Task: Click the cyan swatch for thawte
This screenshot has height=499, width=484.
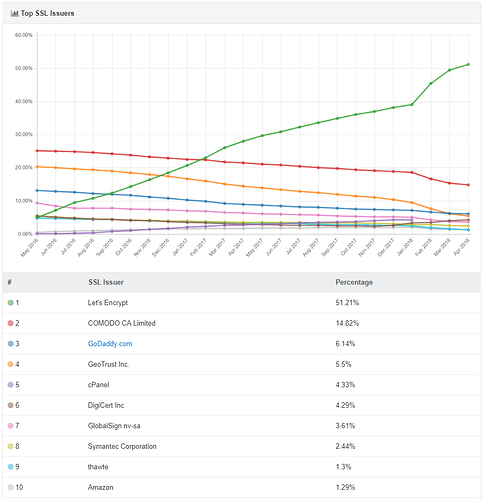Action: click(11, 467)
